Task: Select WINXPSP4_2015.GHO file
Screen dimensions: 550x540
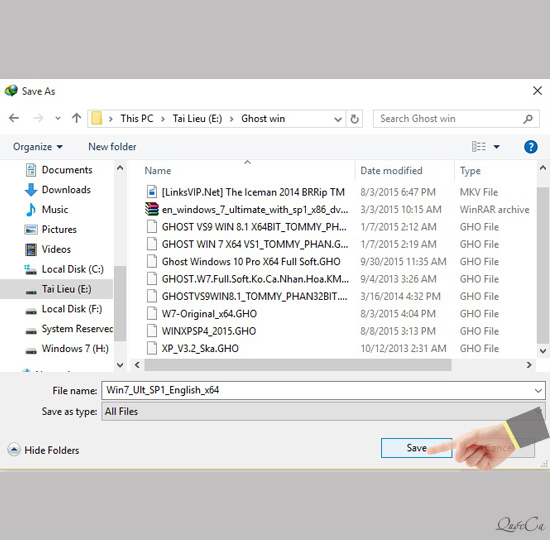Action: pos(209,331)
